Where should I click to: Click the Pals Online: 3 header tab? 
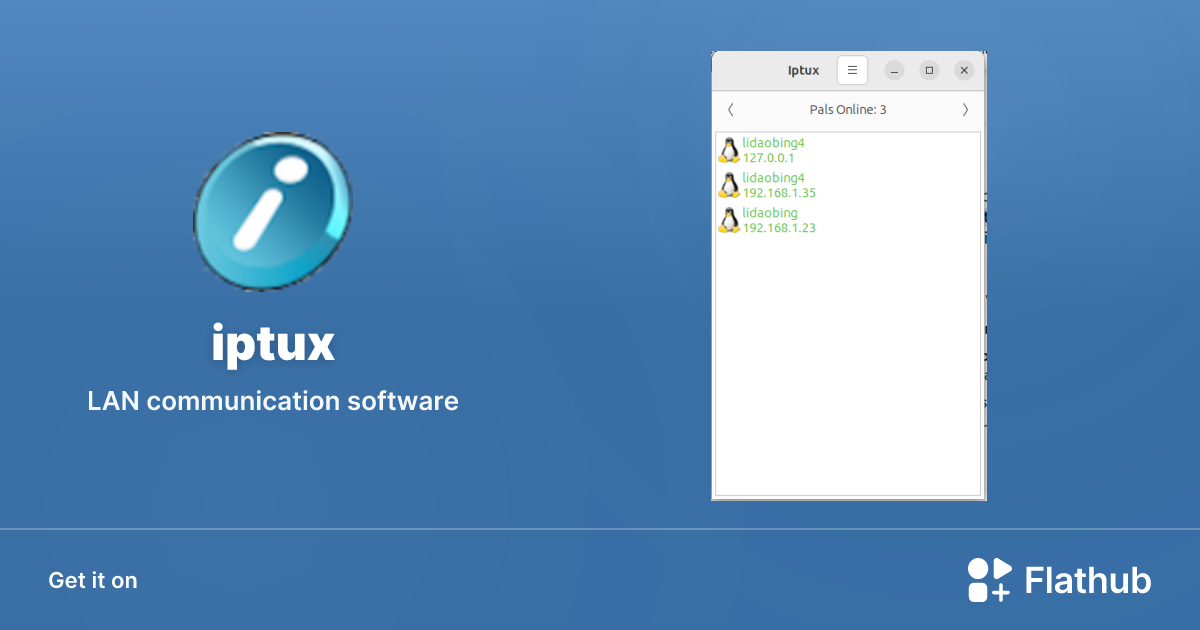(847, 109)
